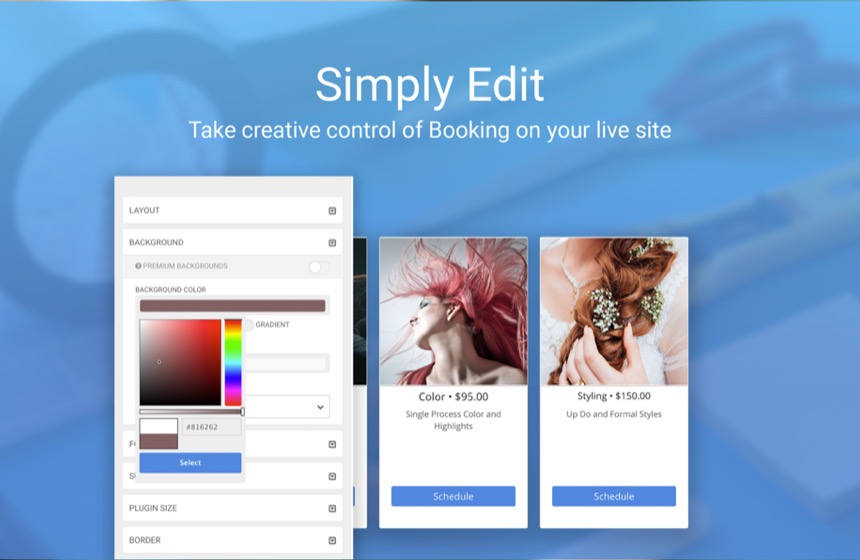Click the Select button in color picker
Screen dimensions: 860x560
tap(190, 462)
